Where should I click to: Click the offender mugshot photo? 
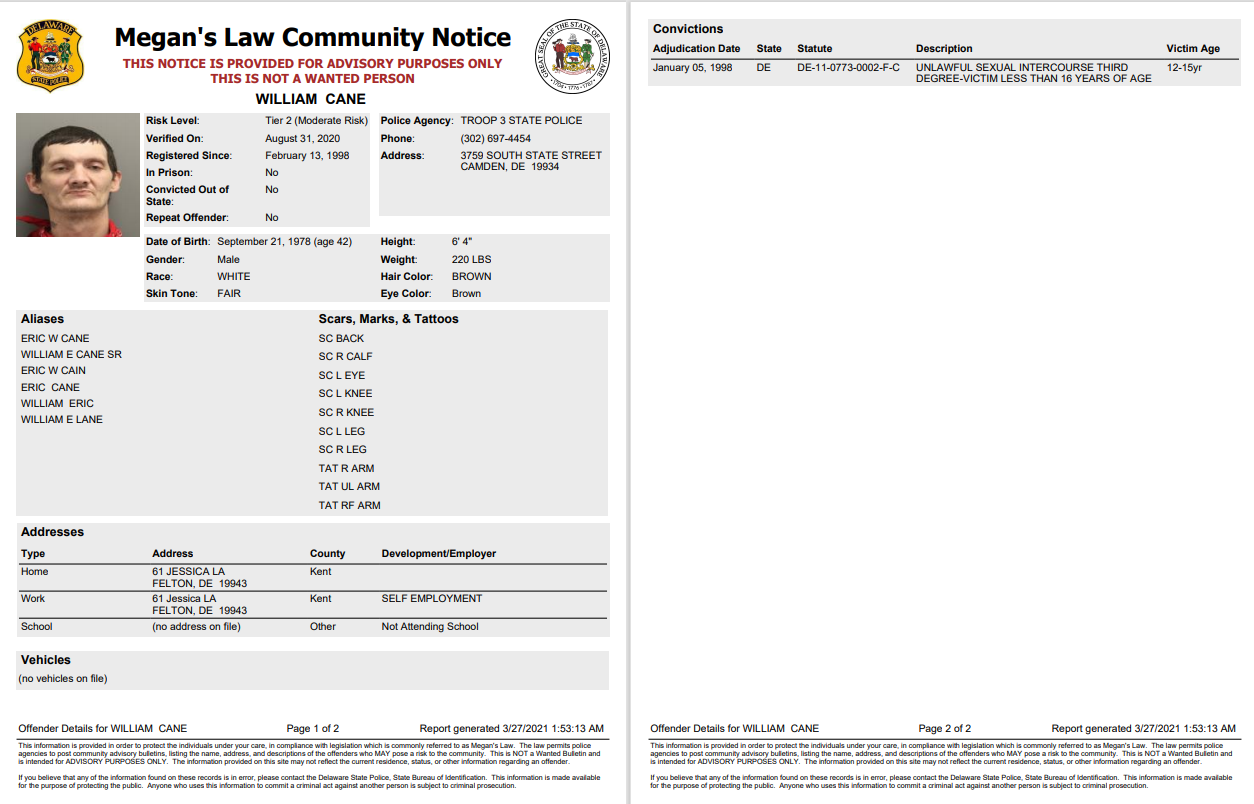[78, 175]
